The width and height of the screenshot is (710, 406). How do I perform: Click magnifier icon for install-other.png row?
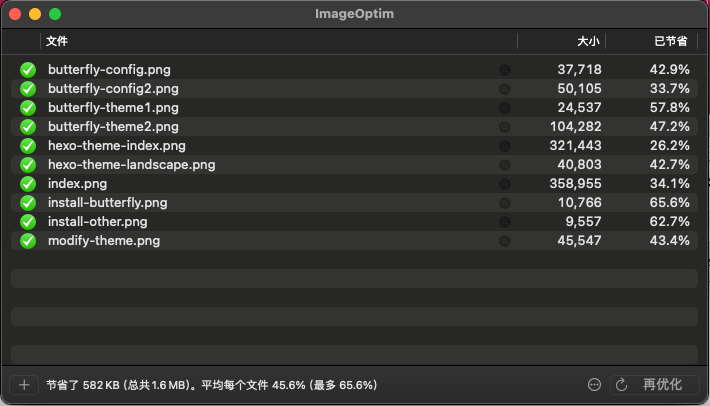click(504, 222)
